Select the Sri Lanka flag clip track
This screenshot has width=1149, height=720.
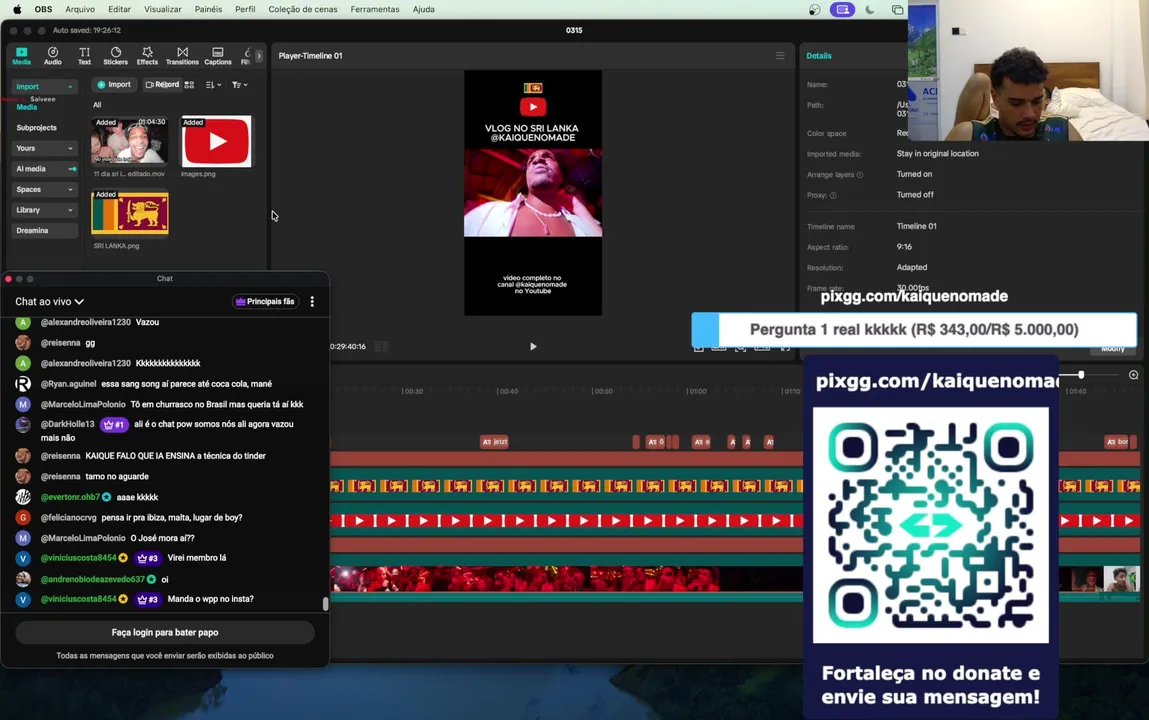pos(566,485)
